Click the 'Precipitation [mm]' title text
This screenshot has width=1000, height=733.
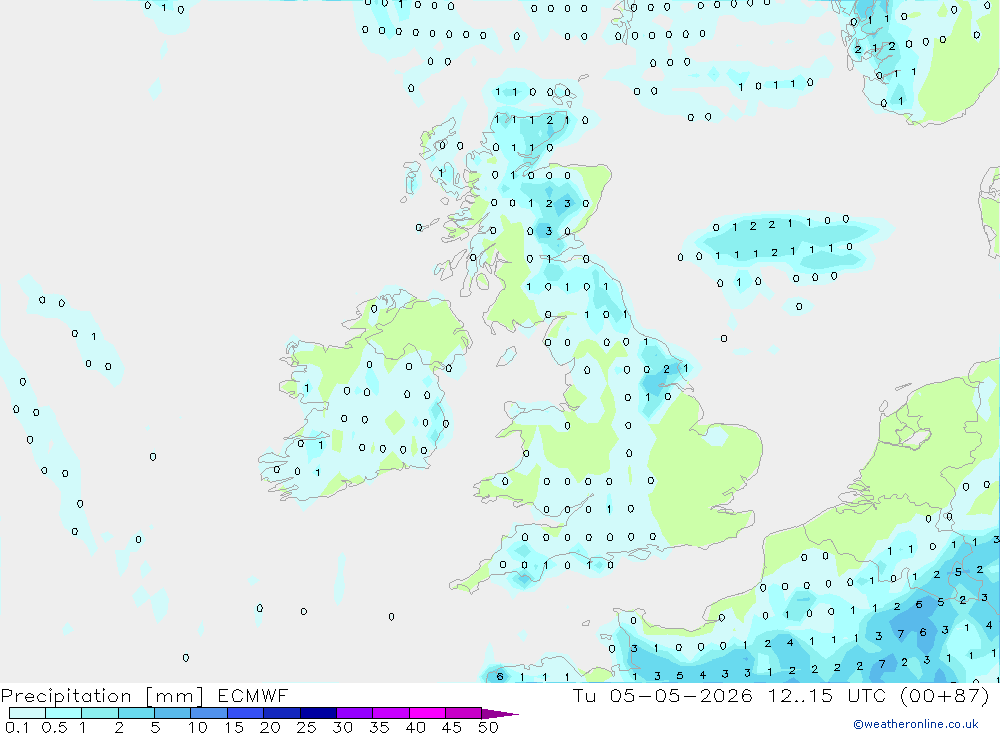click(102, 696)
